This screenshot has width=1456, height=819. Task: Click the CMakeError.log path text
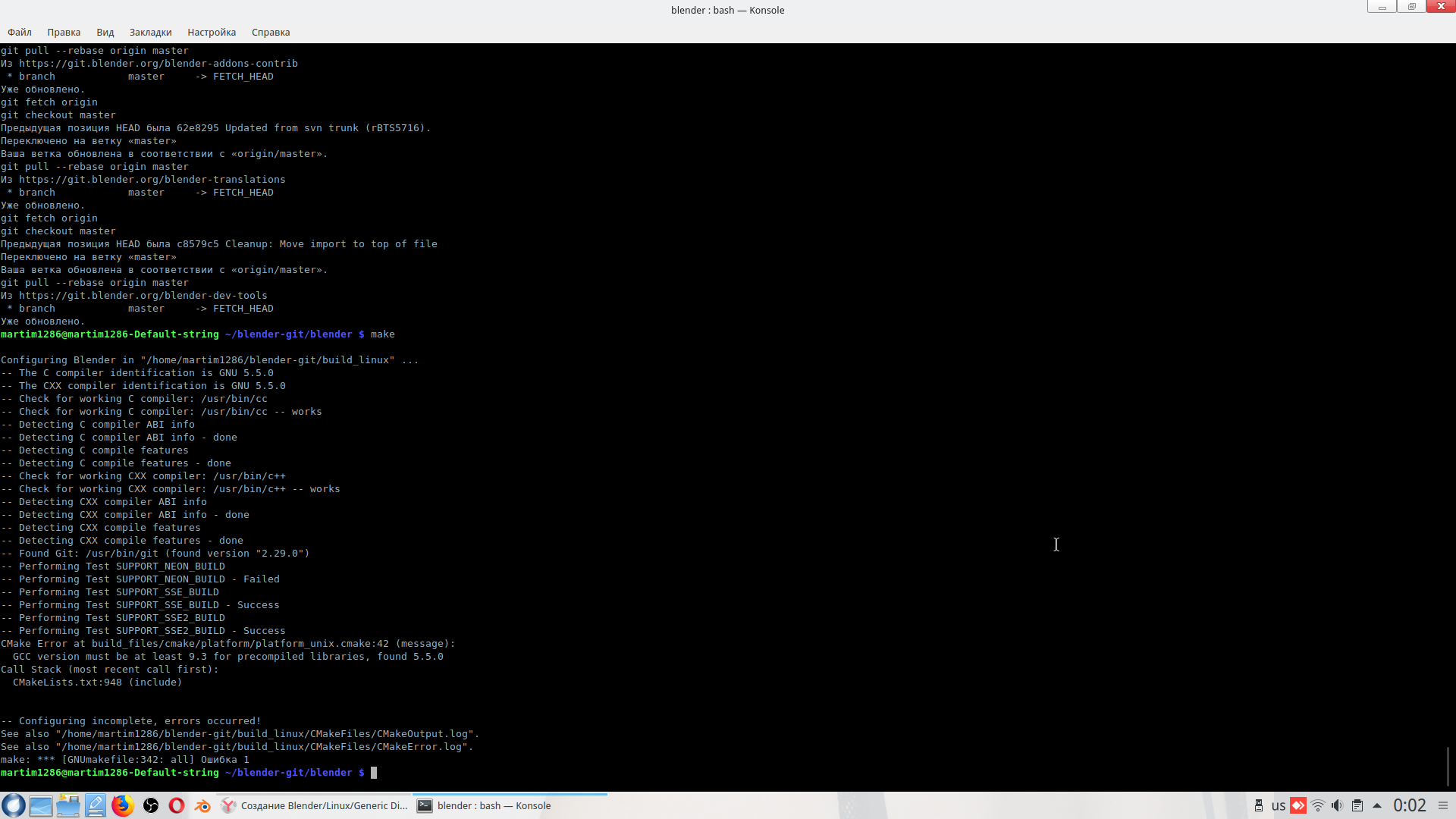click(x=265, y=747)
